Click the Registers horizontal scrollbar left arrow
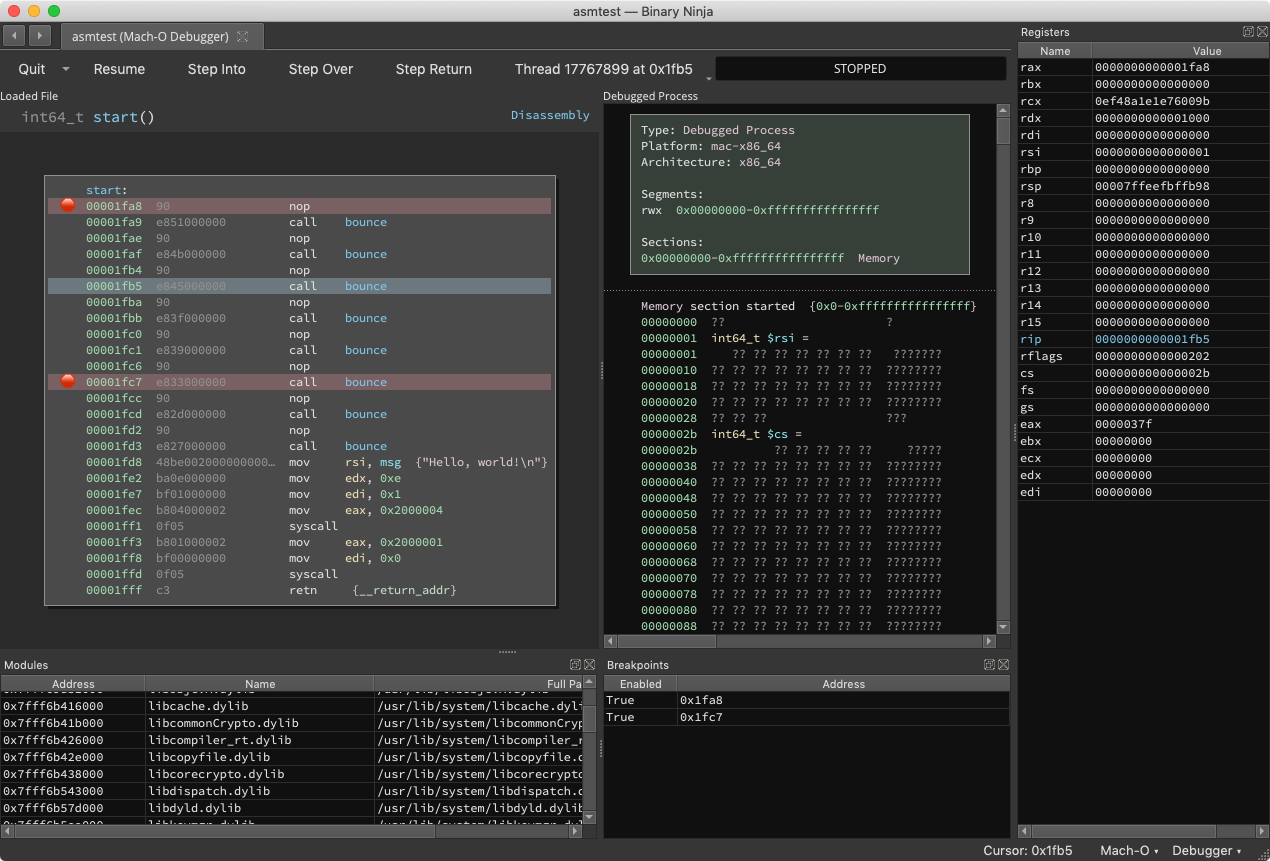The height and width of the screenshot is (861, 1270). click(1025, 831)
